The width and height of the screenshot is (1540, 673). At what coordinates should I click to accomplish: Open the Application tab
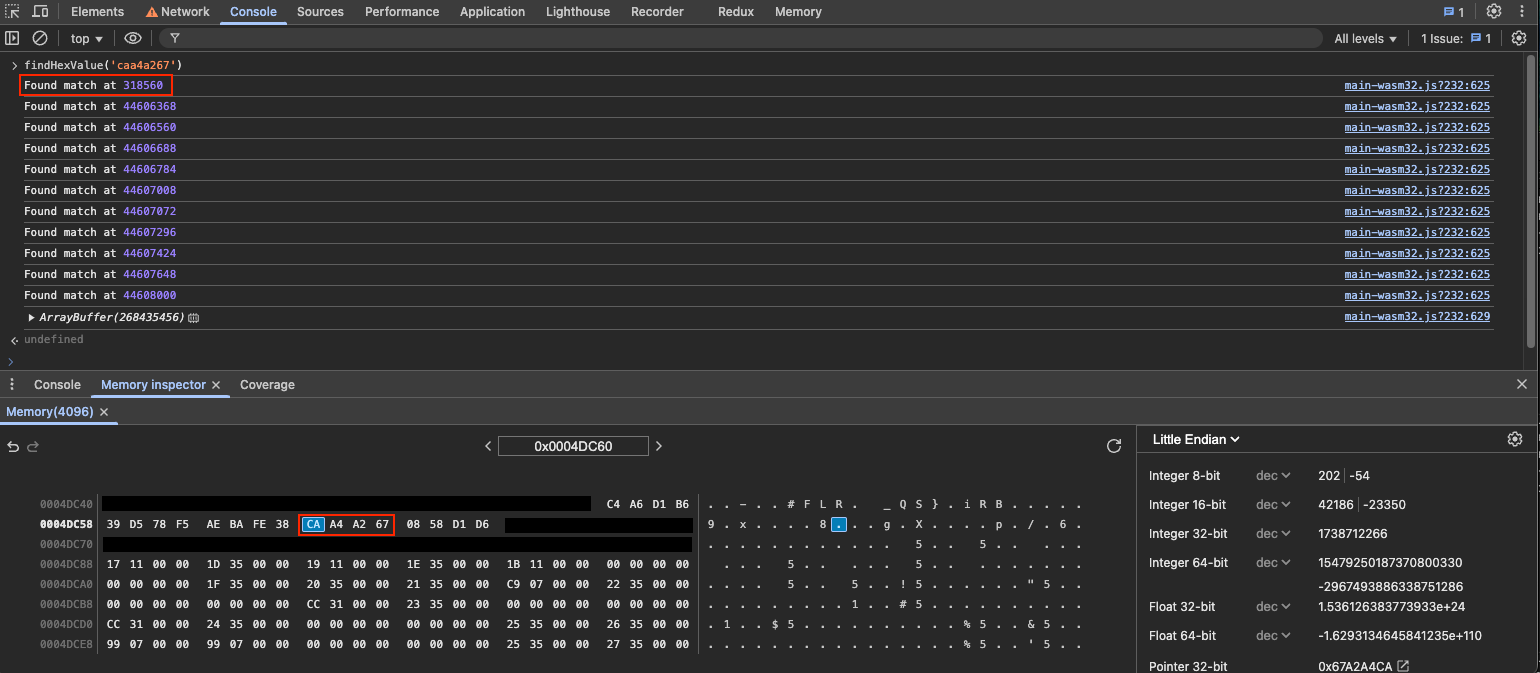coord(492,12)
